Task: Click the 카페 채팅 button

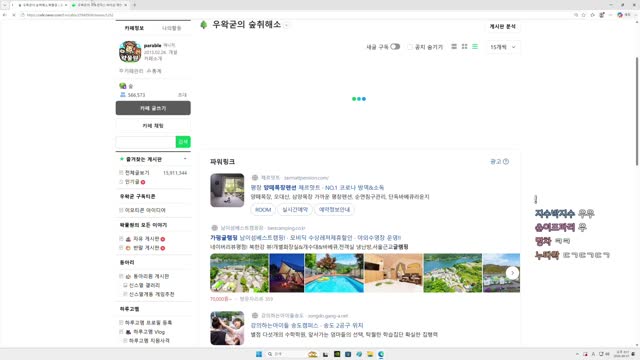Action: pyautogui.click(x=153, y=126)
